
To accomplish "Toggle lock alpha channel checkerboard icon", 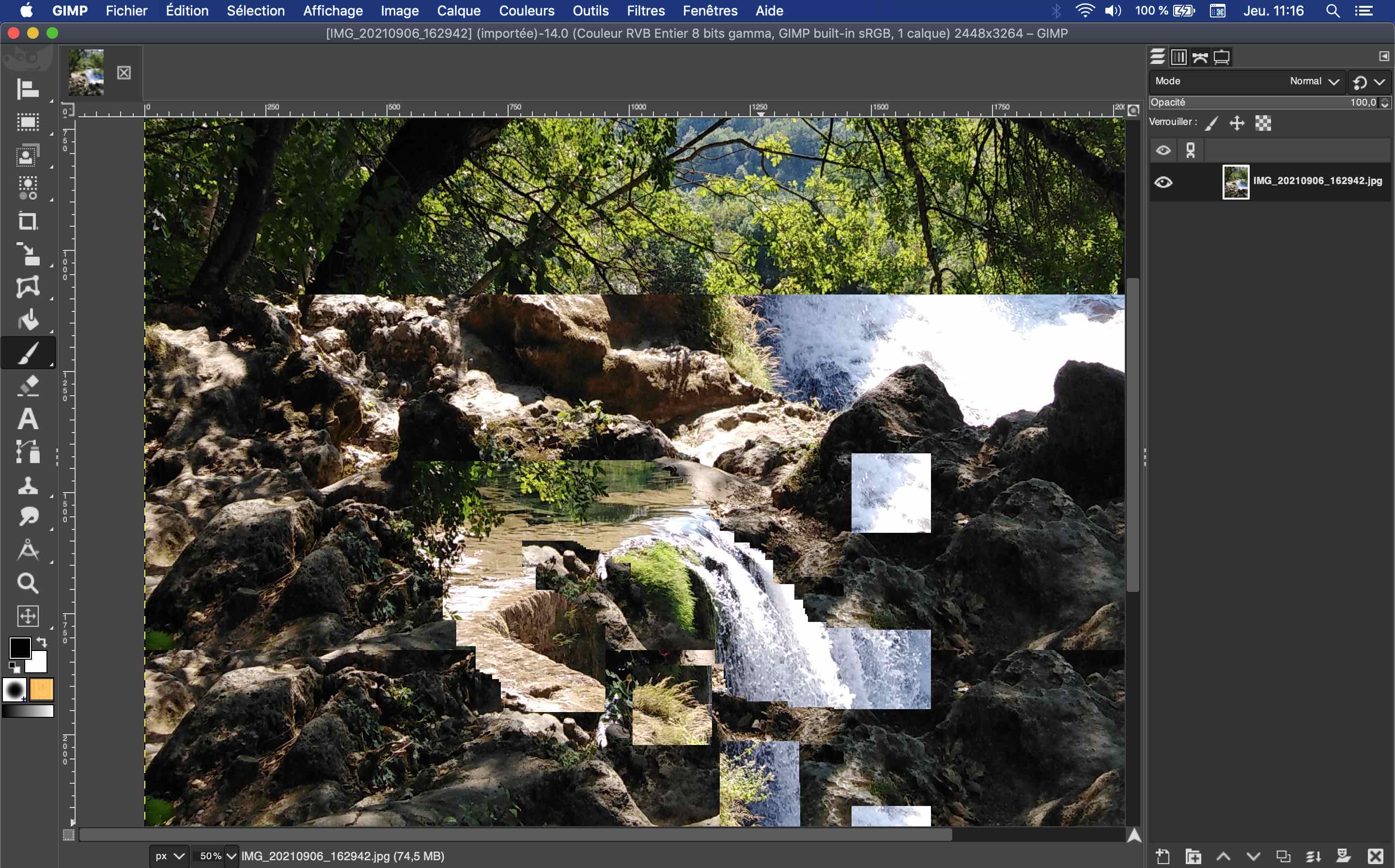I will tap(1263, 123).
